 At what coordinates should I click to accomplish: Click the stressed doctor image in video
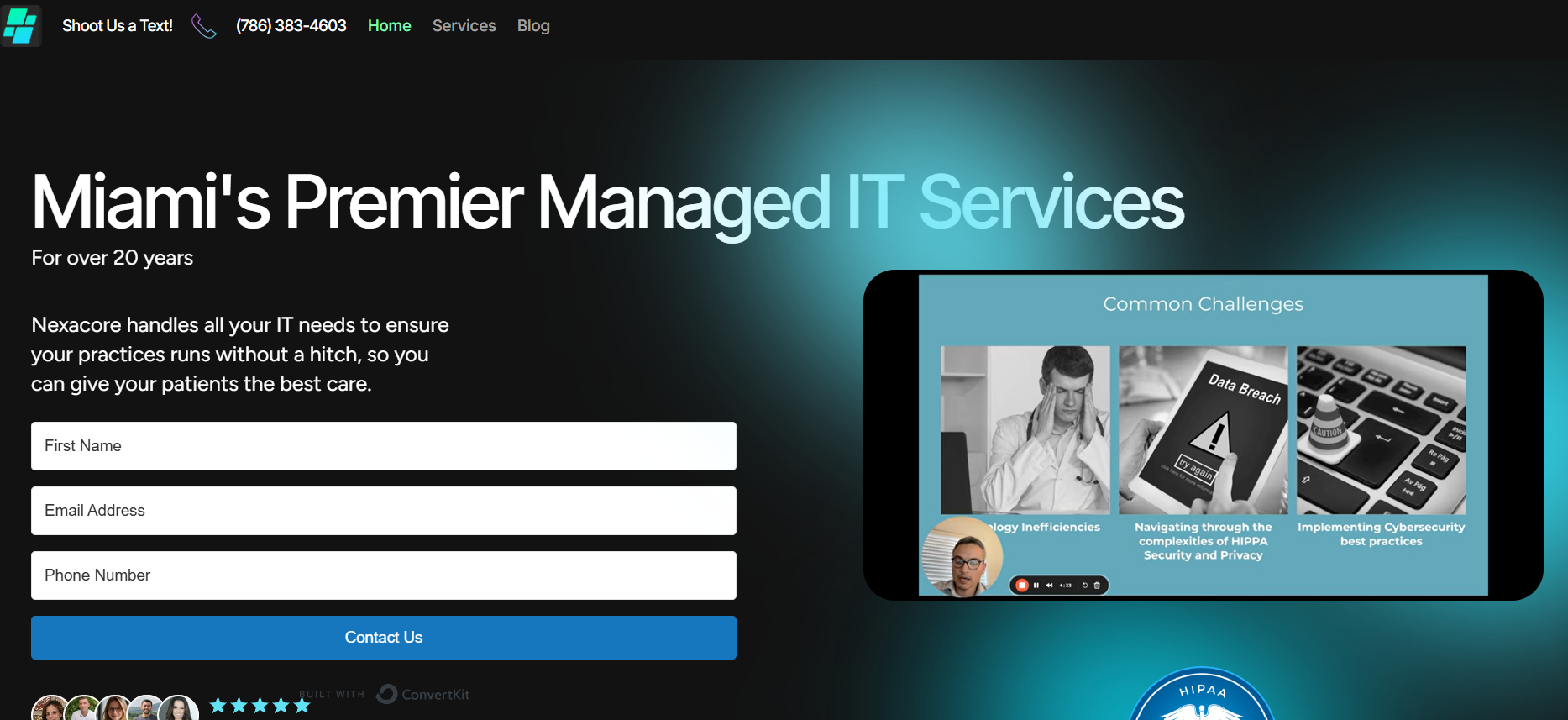1025,430
